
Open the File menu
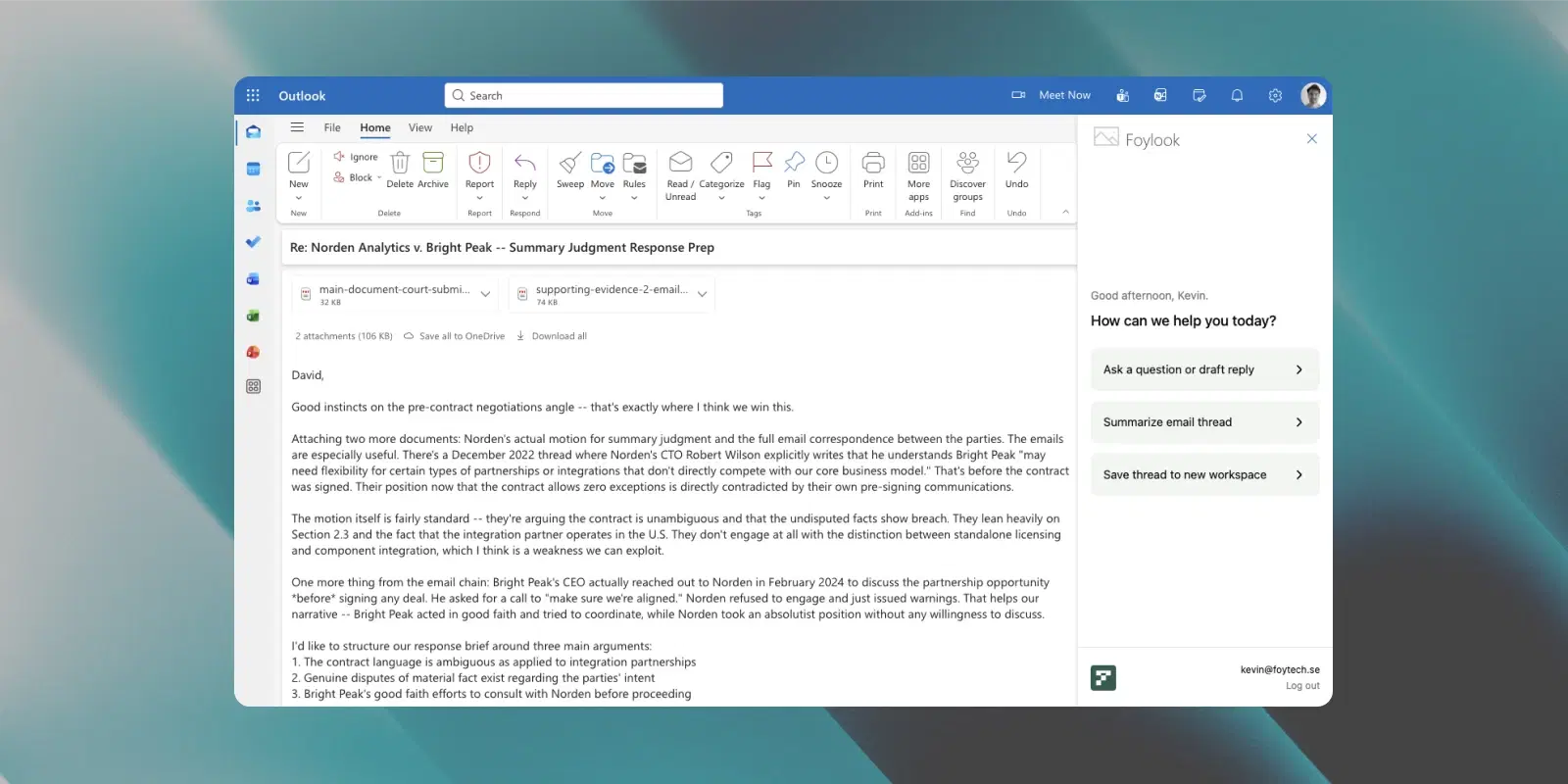click(x=332, y=127)
